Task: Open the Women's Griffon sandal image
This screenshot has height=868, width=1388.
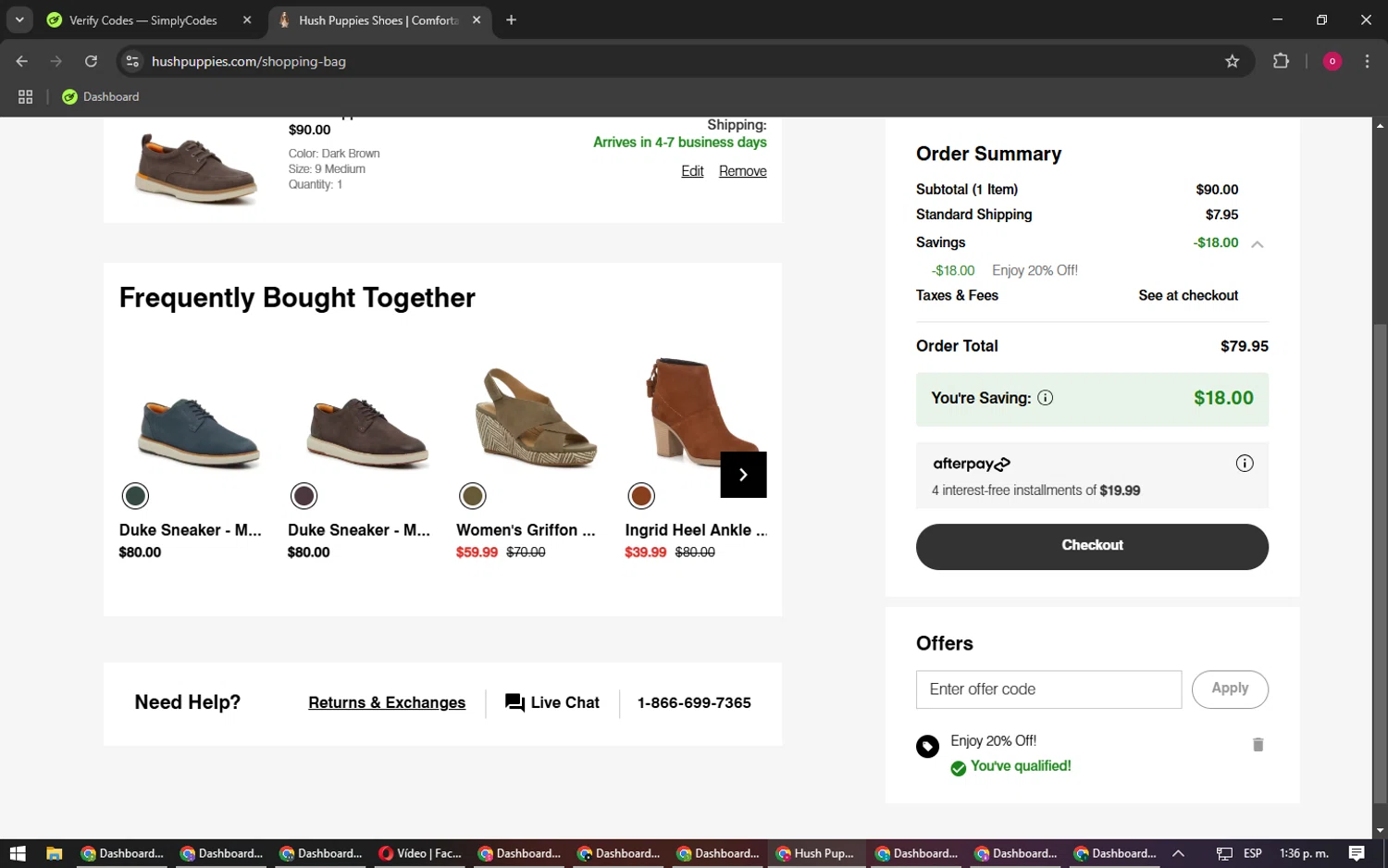Action: 535,418
